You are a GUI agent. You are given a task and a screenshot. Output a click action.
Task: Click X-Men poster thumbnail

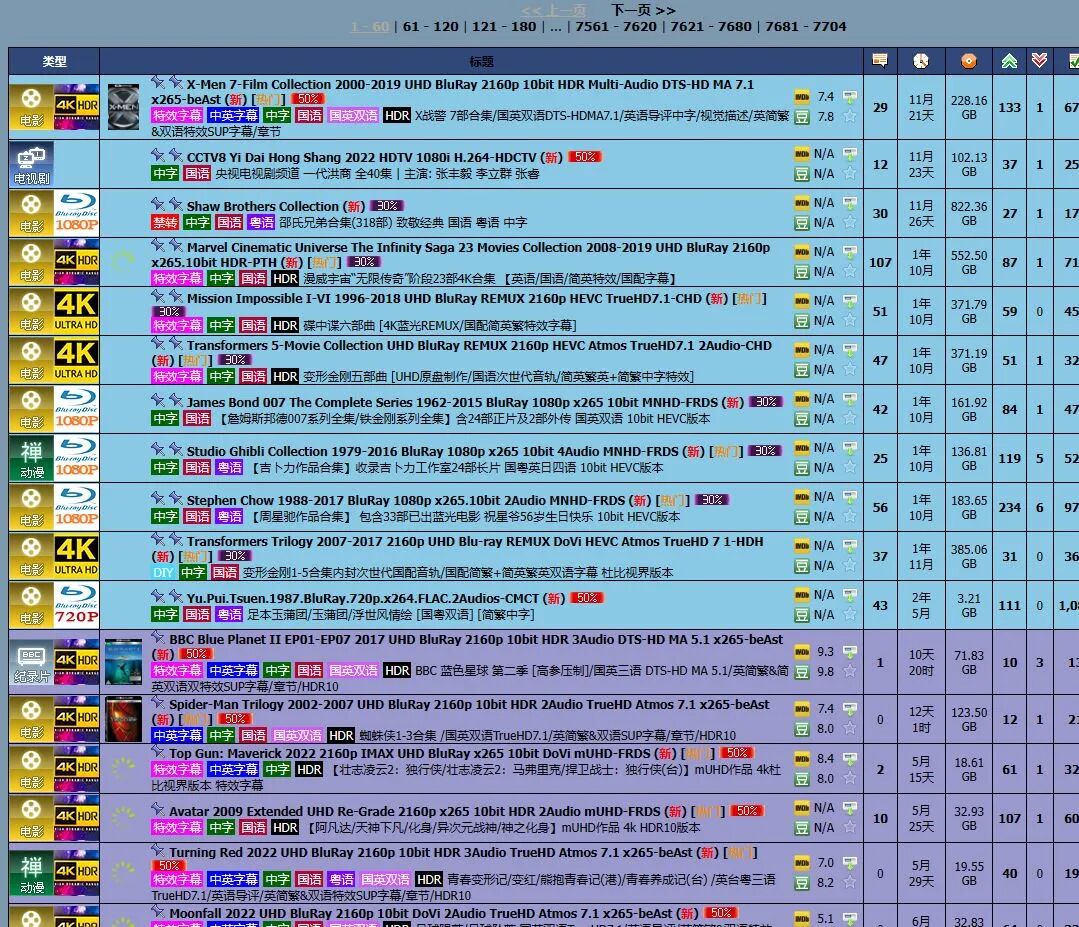point(123,107)
